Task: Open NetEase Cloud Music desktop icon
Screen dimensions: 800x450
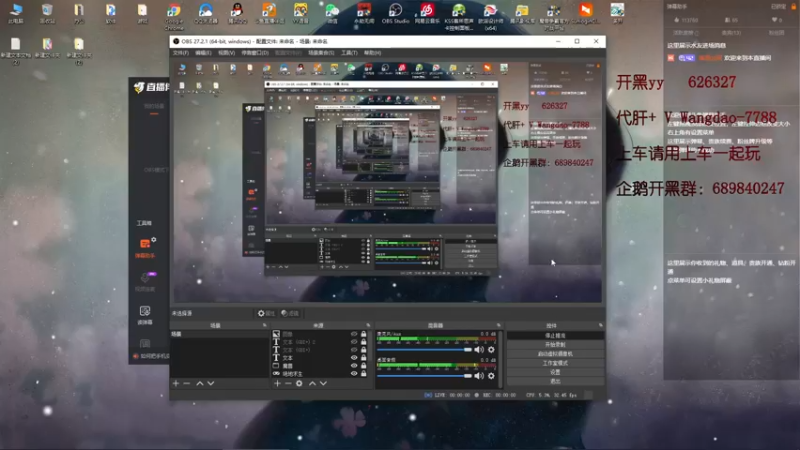Action: (427, 14)
